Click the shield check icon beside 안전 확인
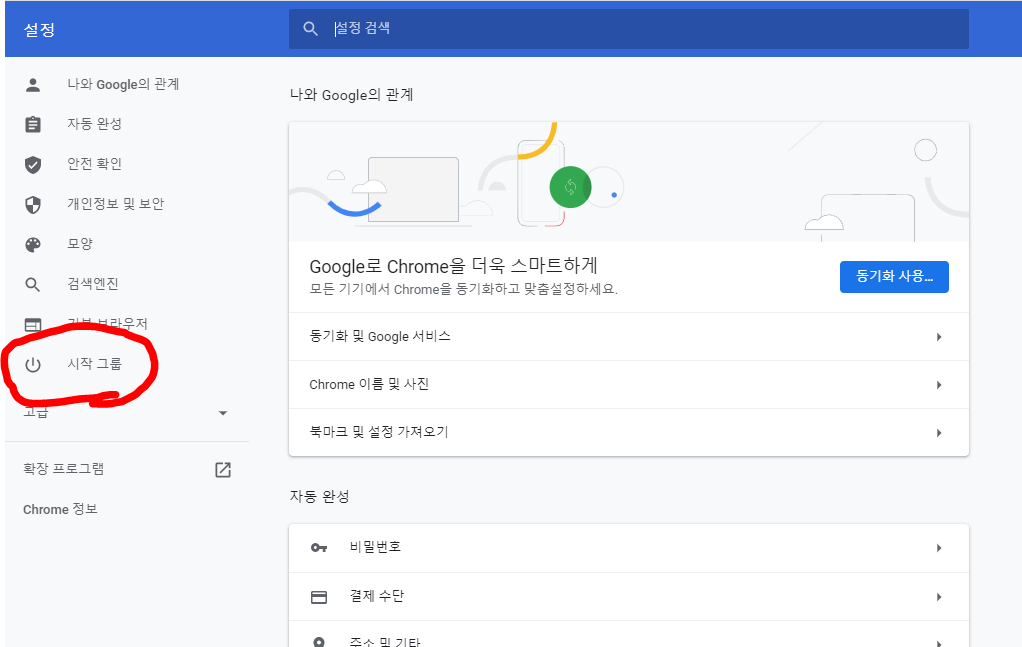 click(33, 165)
